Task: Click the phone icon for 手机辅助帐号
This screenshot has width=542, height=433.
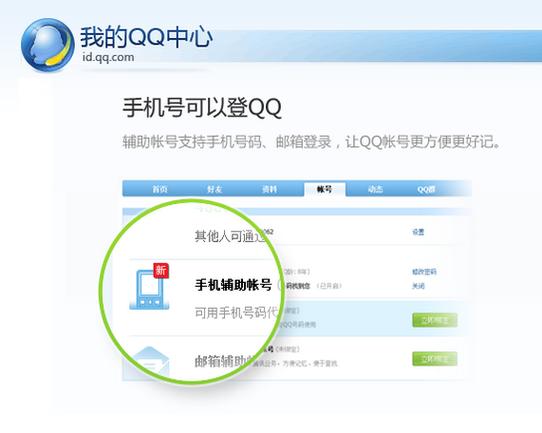Action: point(149,290)
